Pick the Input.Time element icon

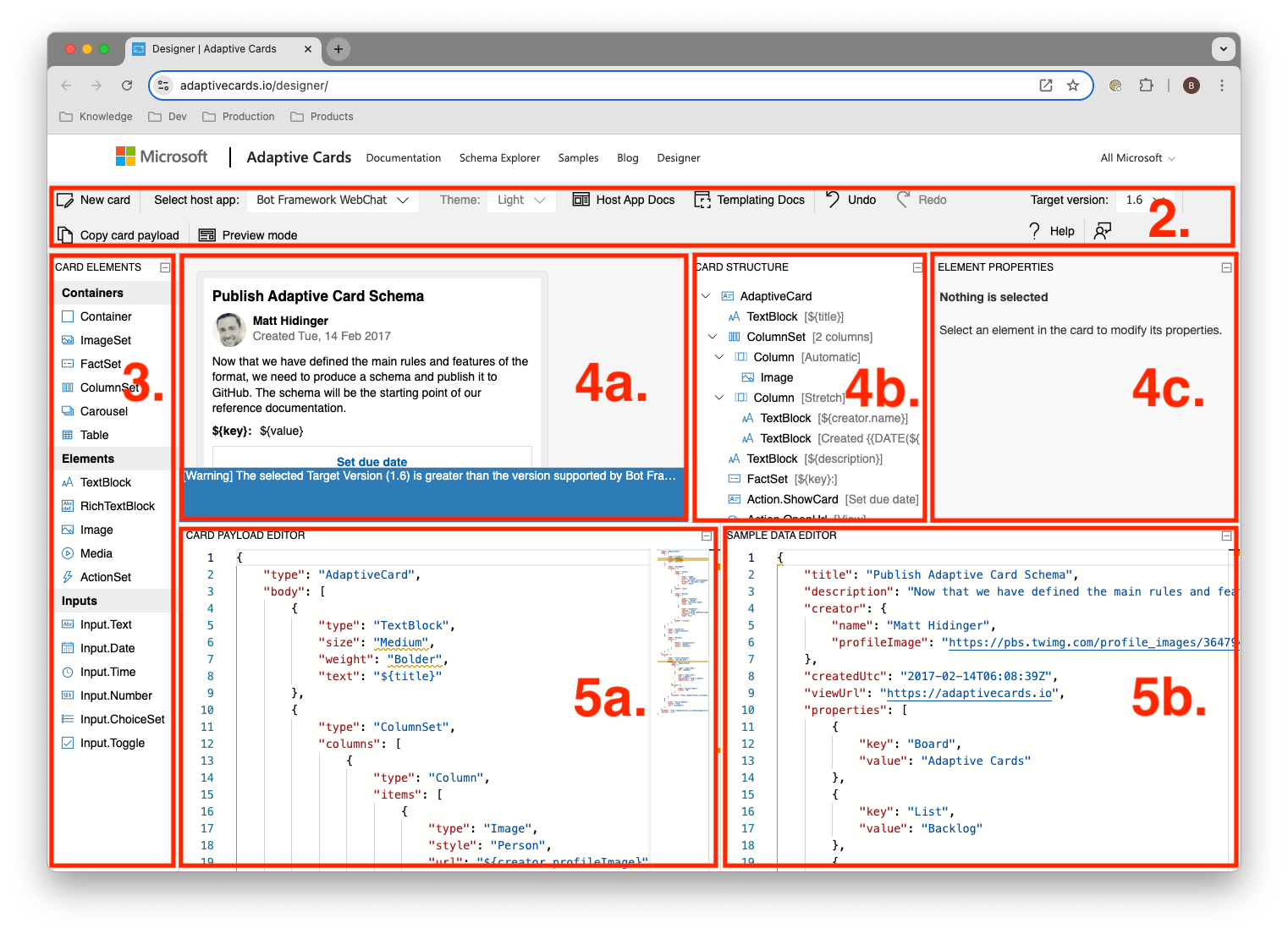pyautogui.click(x=68, y=672)
